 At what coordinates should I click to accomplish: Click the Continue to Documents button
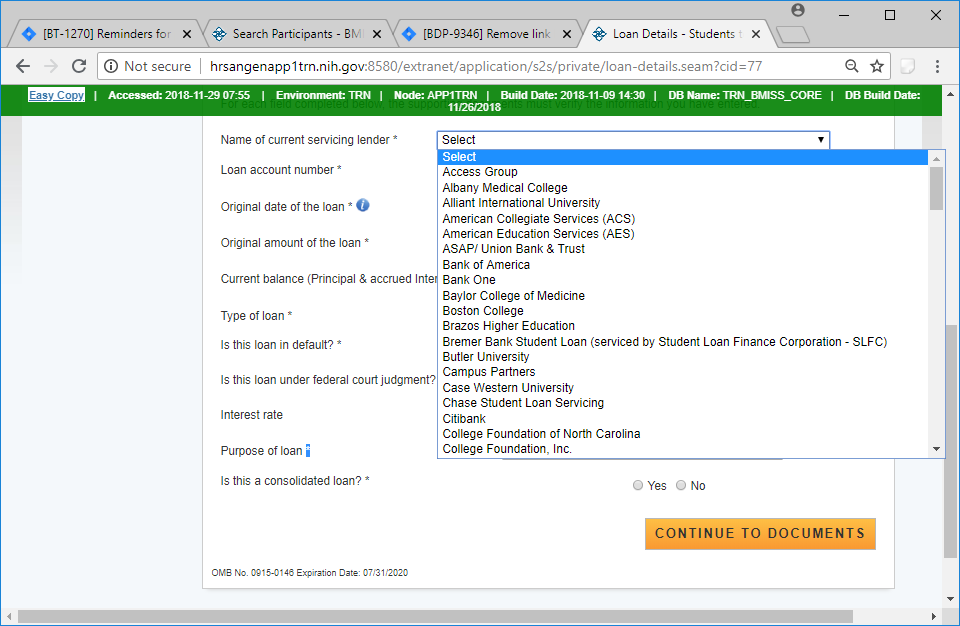[x=760, y=533]
